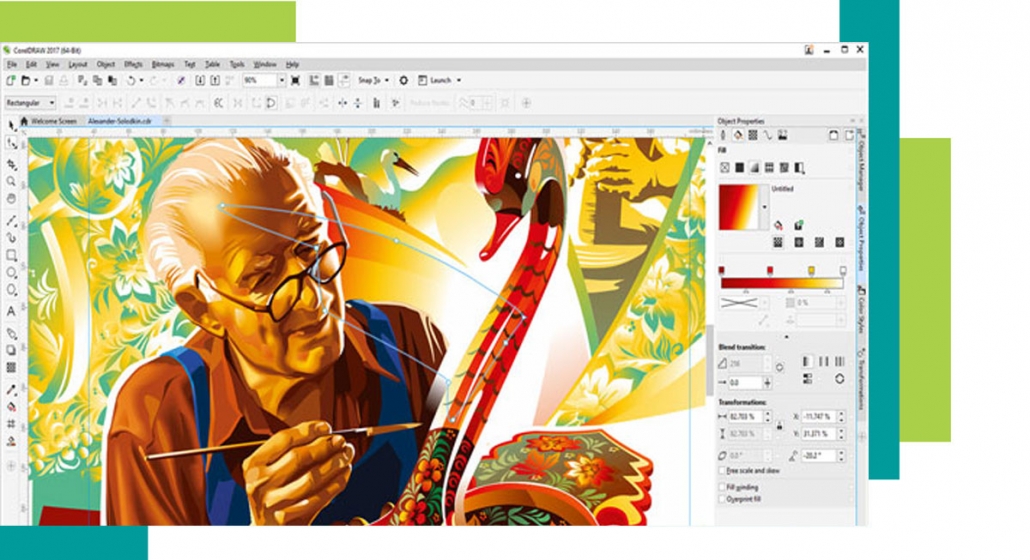Click the fountain fill preview swatch
This screenshot has width=1030, height=560.
click(739, 207)
